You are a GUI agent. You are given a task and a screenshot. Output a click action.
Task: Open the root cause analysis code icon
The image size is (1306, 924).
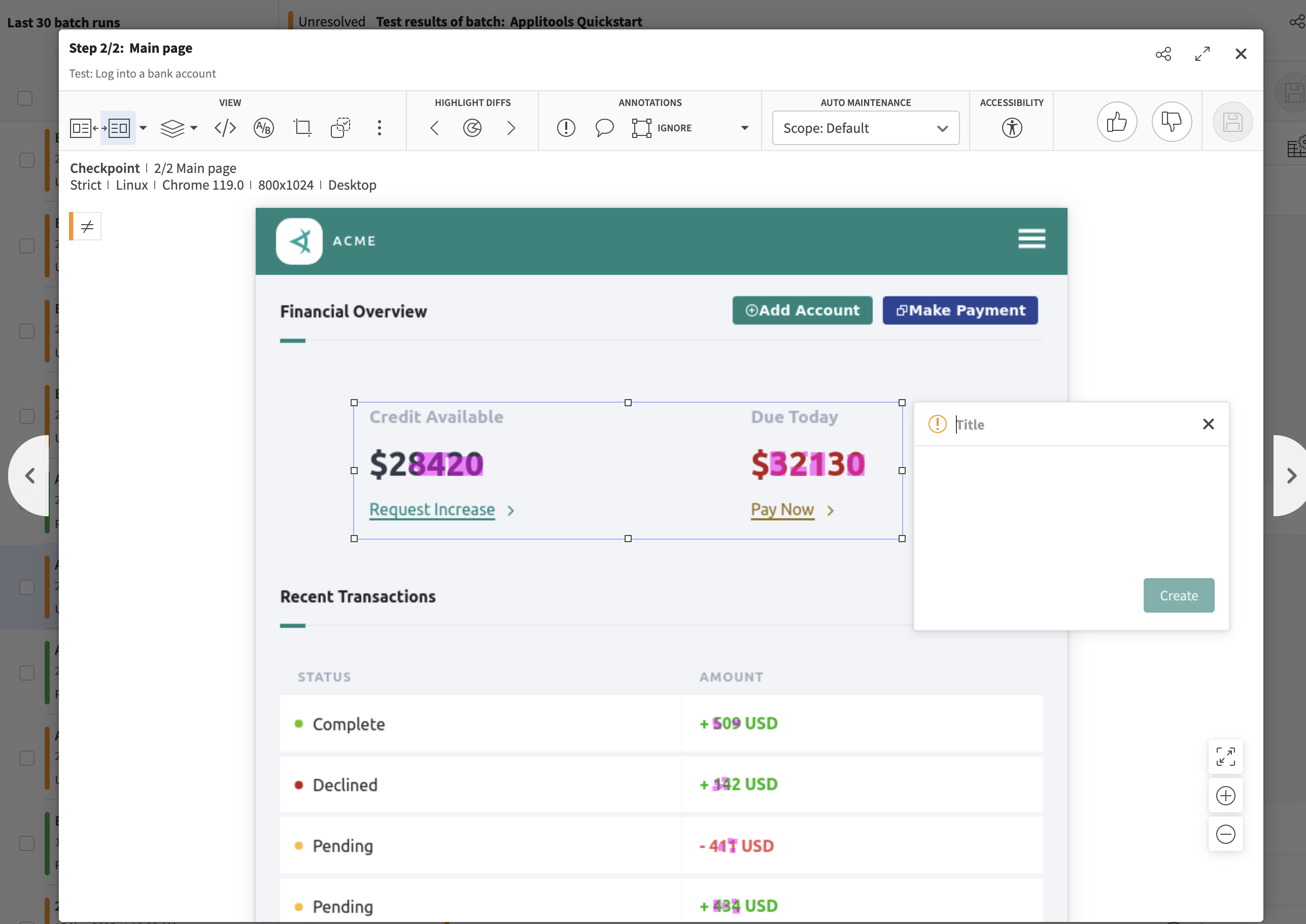225,128
